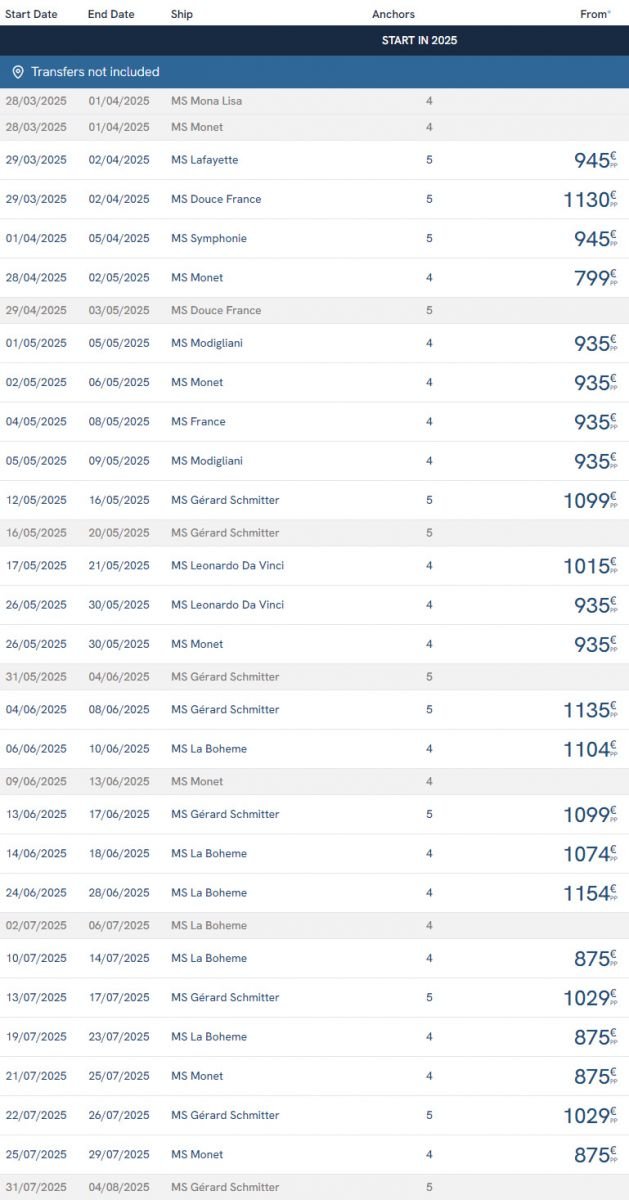Choose the 799€ price for MS Monet
Screen dimensions: 629x1200
(x=594, y=278)
